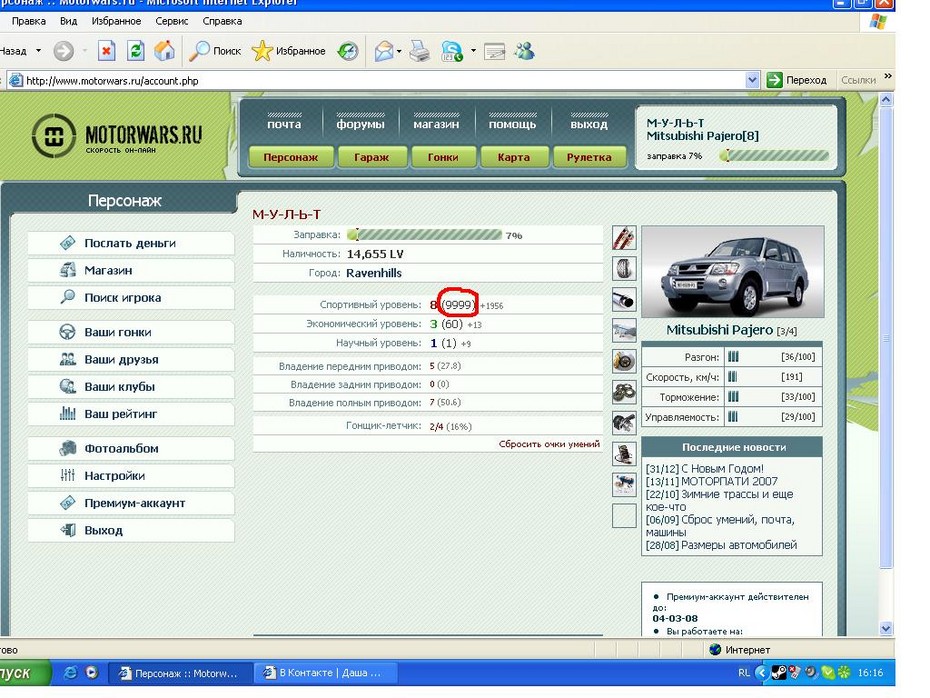Screen dimensions: 930x698
Task: Click Послать деньги sidebar item
Action: [x=130, y=243]
